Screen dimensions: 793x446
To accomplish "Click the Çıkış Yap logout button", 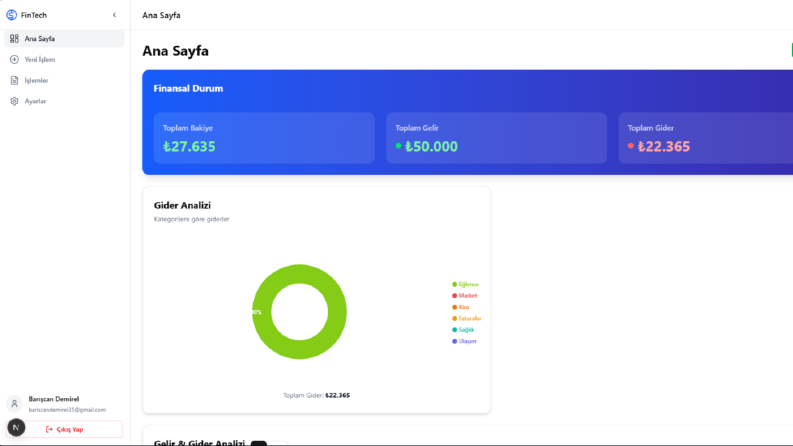I will (x=64, y=429).
